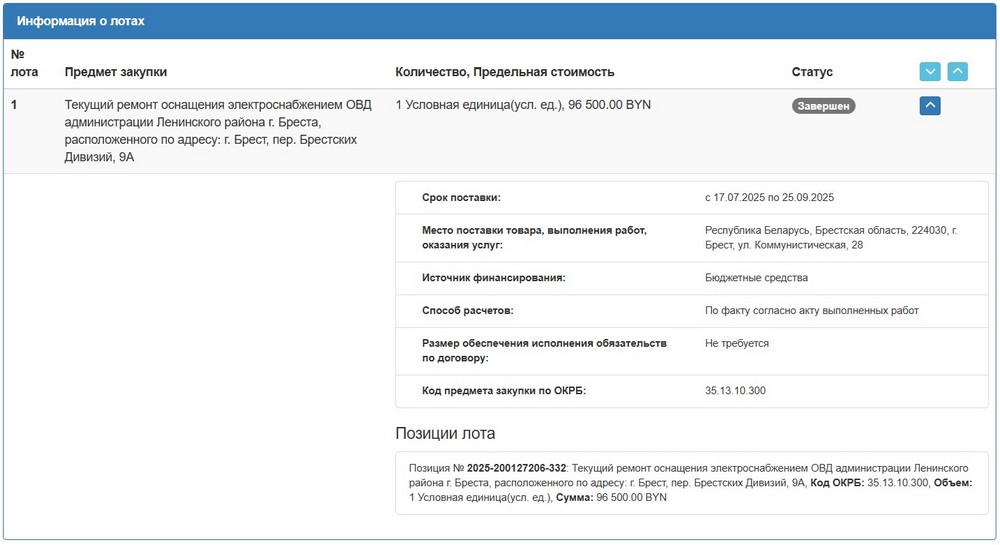Click the "Завершен" status badge
This screenshot has width=1000, height=545.
tap(823, 106)
